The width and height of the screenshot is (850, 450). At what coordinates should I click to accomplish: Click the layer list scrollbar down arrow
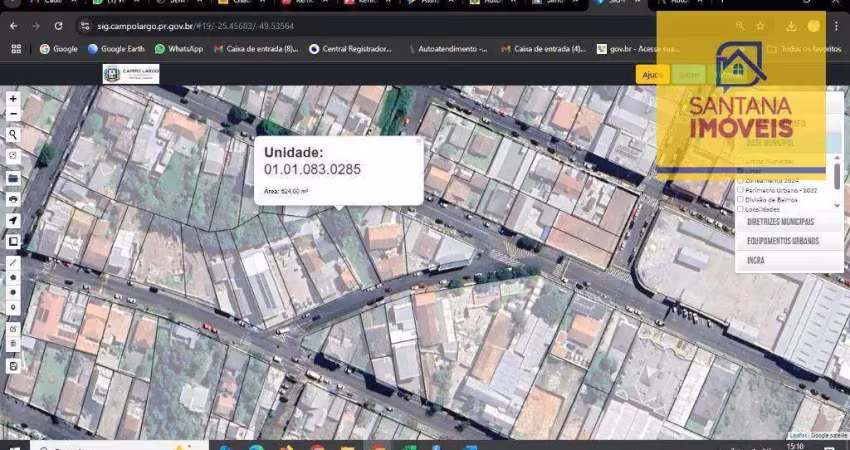[x=838, y=205]
